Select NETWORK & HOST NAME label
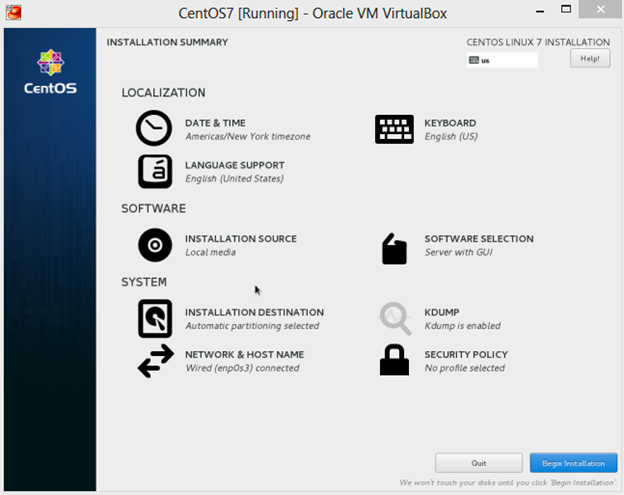The width and height of the screenshot is (624, 495). (x=244, y=355)
